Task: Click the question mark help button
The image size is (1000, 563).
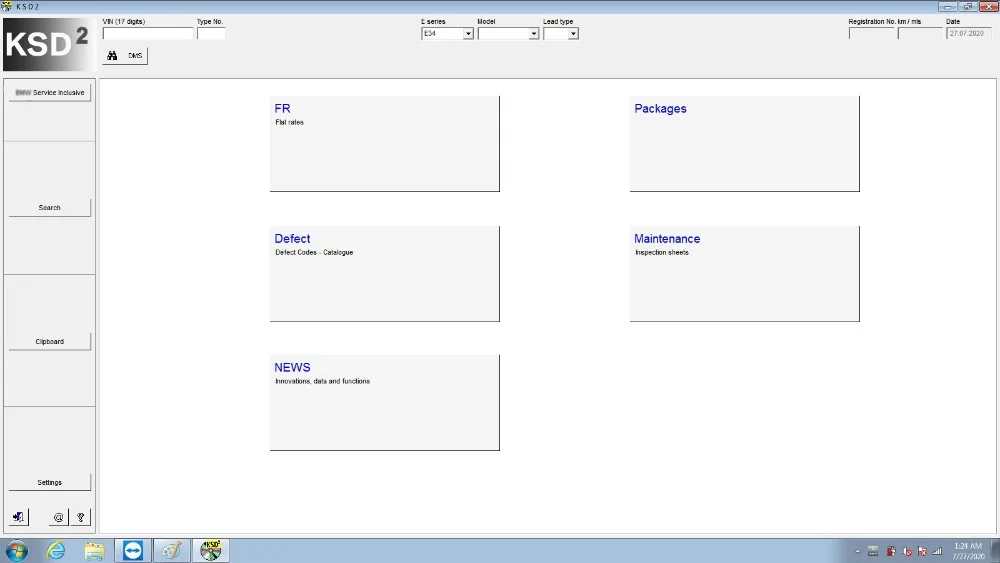Action: click(x=80, y=517)
